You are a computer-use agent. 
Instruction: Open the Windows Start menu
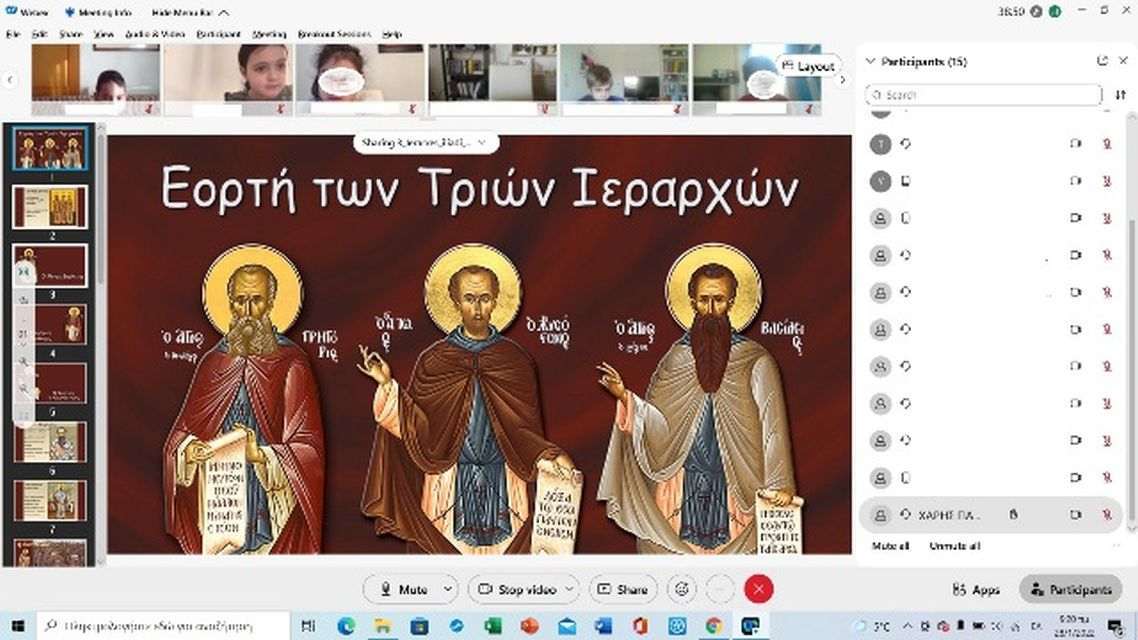(17, 625)
